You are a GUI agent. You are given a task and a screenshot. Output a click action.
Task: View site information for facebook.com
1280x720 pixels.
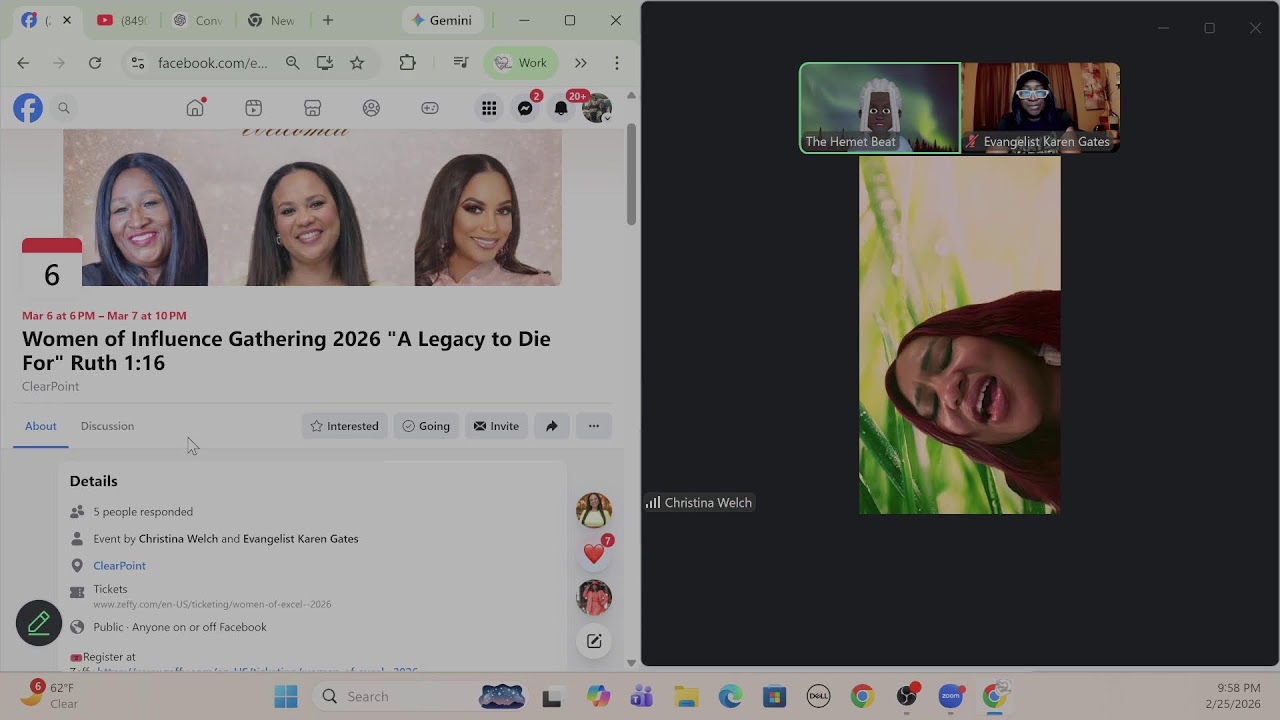point(138,63)
